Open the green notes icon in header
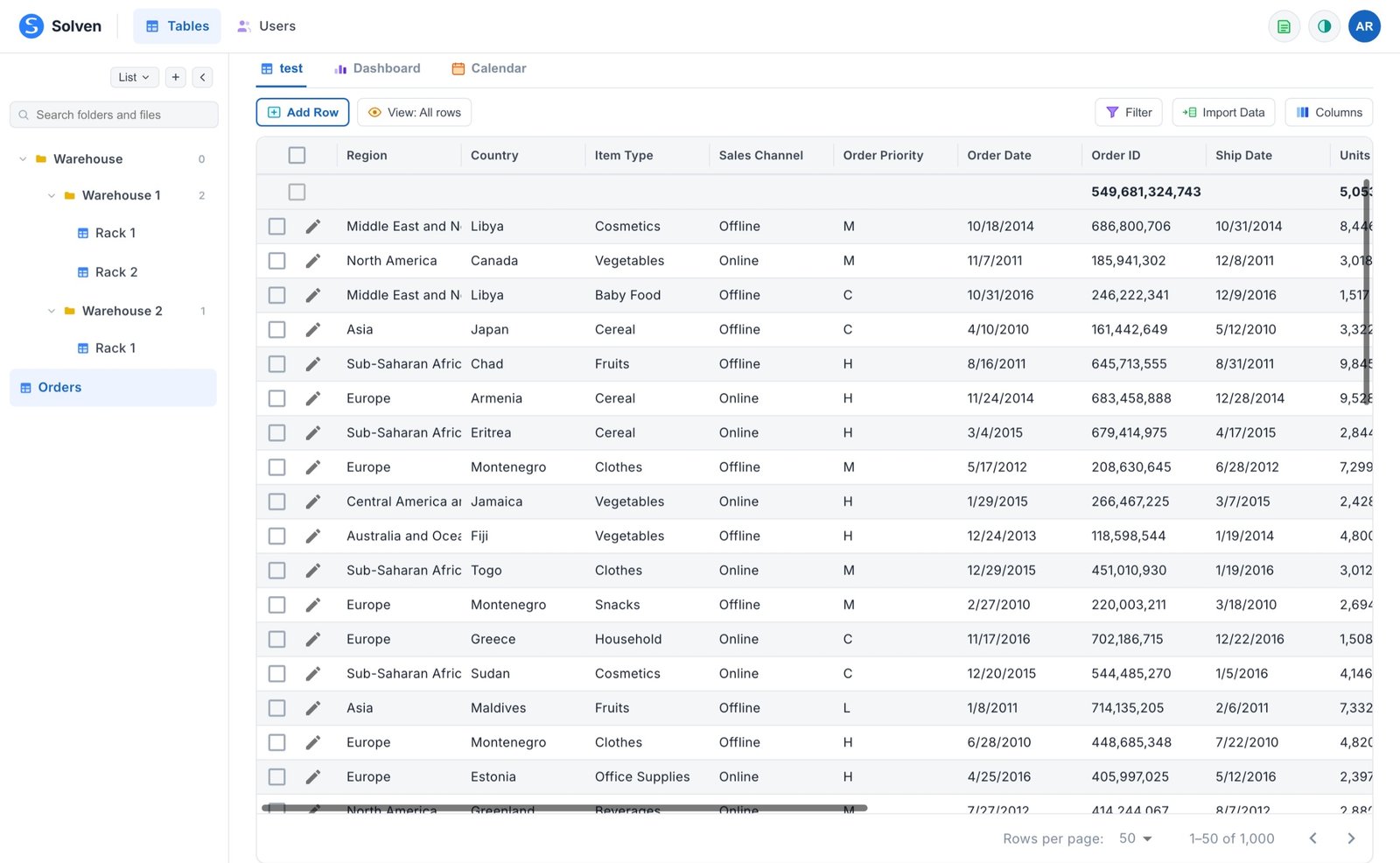This screenshot has height=863, width=1400. pos(1284,26)
